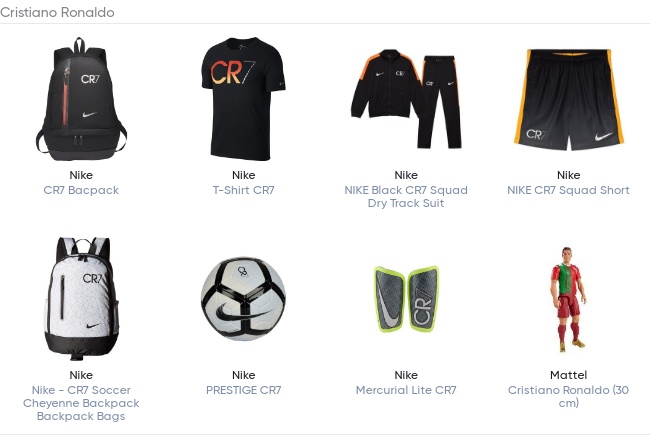The height and width of the screenshot is (435, 650).
Task: Open Cristiano Ronaldo (30 cm) figure link
Action: click(569, 396)
